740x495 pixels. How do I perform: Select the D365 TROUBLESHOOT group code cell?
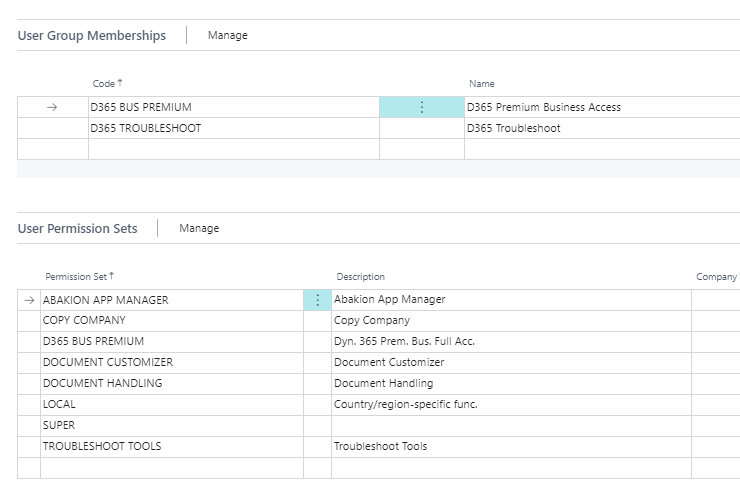[234, 128]
